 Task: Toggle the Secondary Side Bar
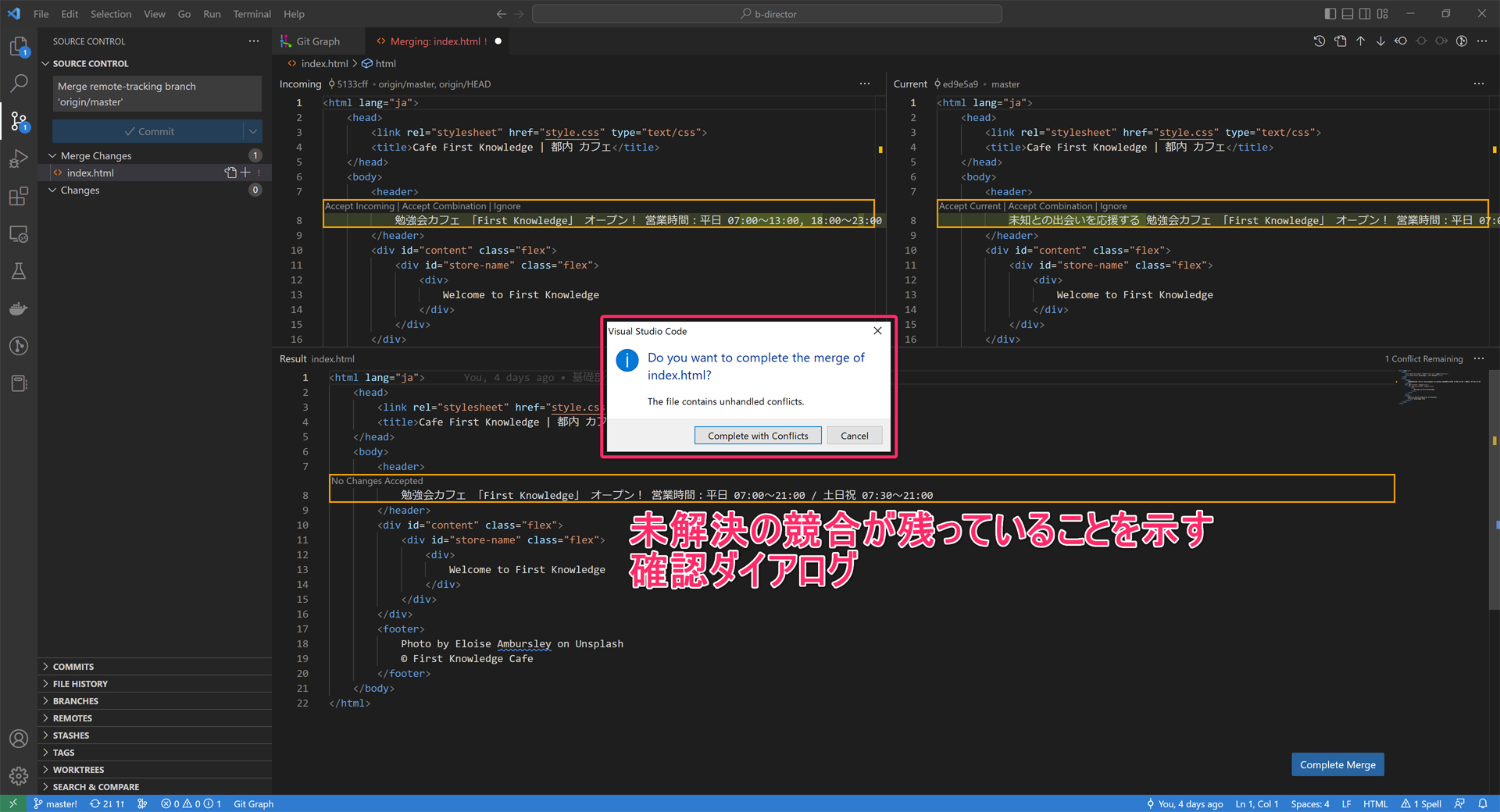pyautogui.click(x=1365, y=13)
